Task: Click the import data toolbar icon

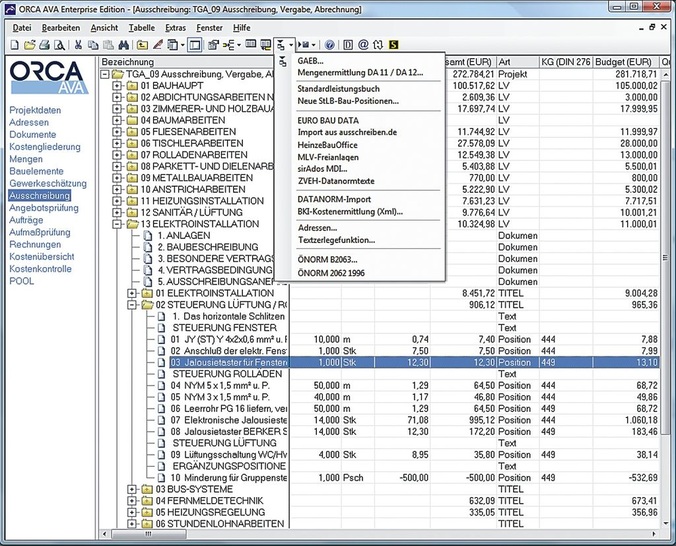Action: (281, 45)
